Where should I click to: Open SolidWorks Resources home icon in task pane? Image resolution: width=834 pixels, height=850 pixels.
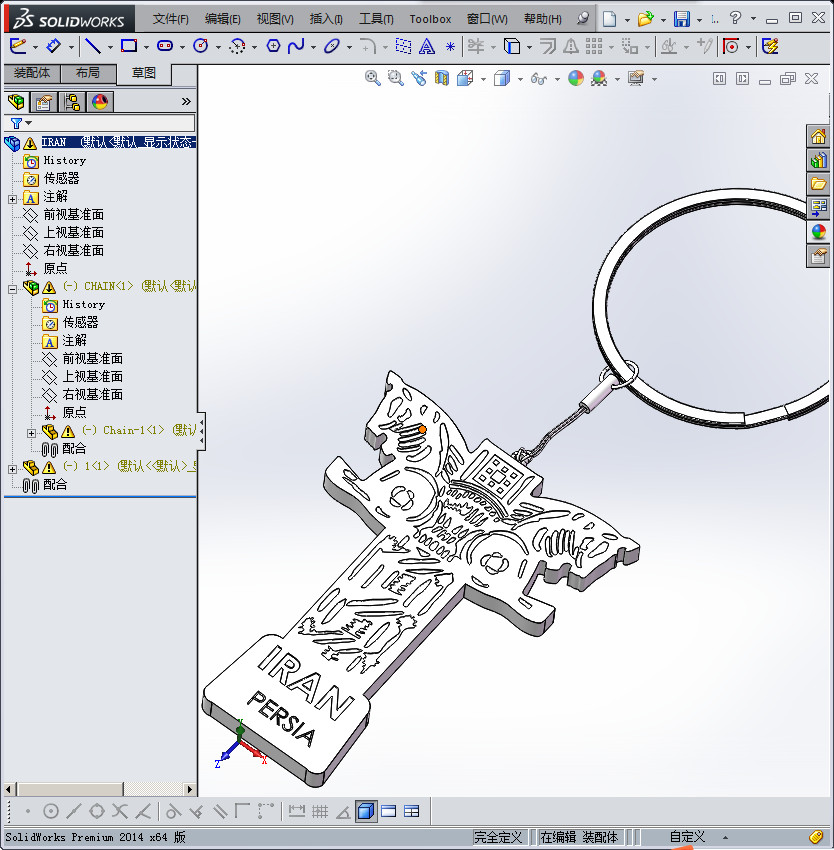[x=818, y=136]
